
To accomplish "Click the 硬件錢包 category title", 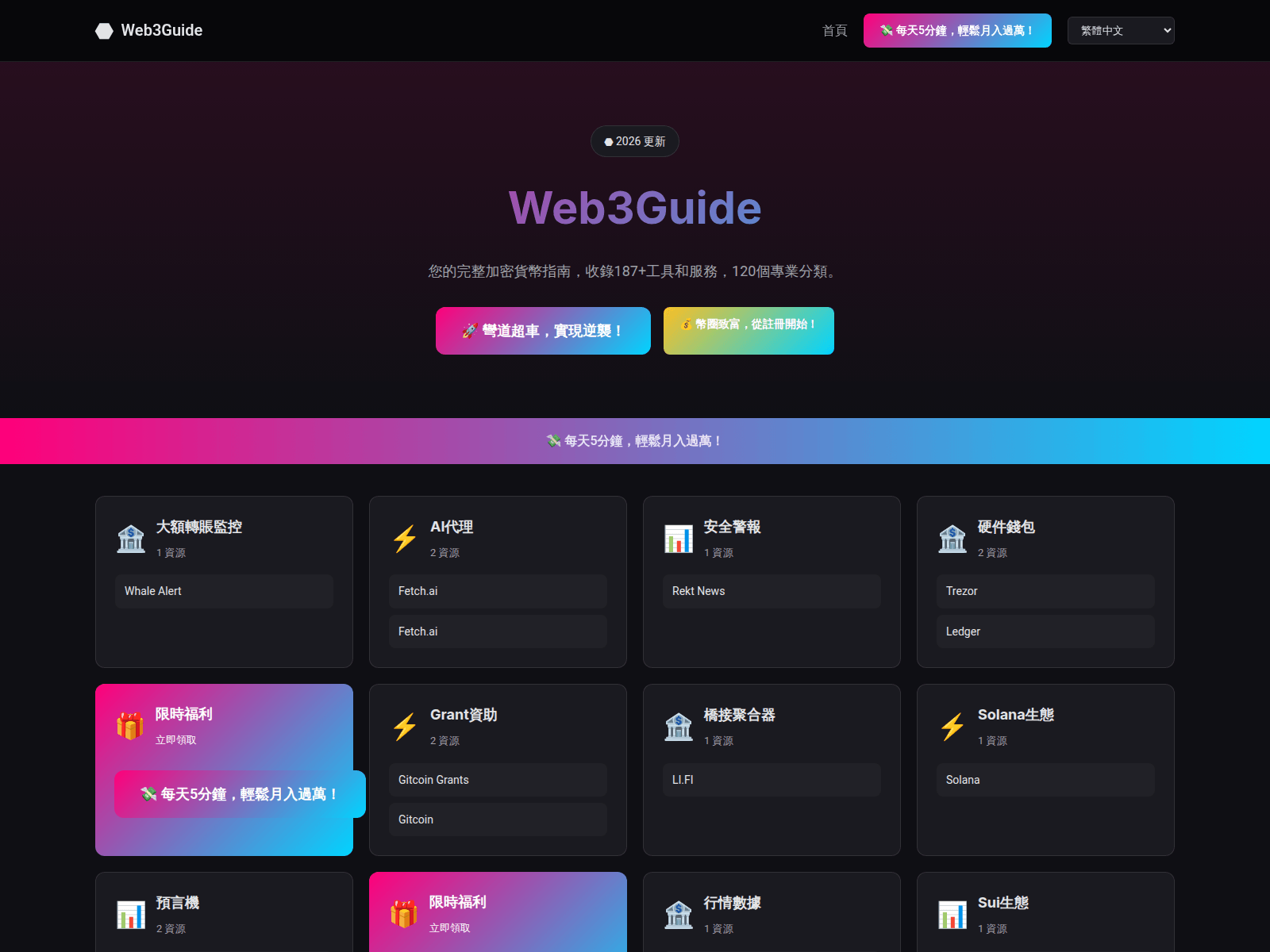I will (1006, 527).
